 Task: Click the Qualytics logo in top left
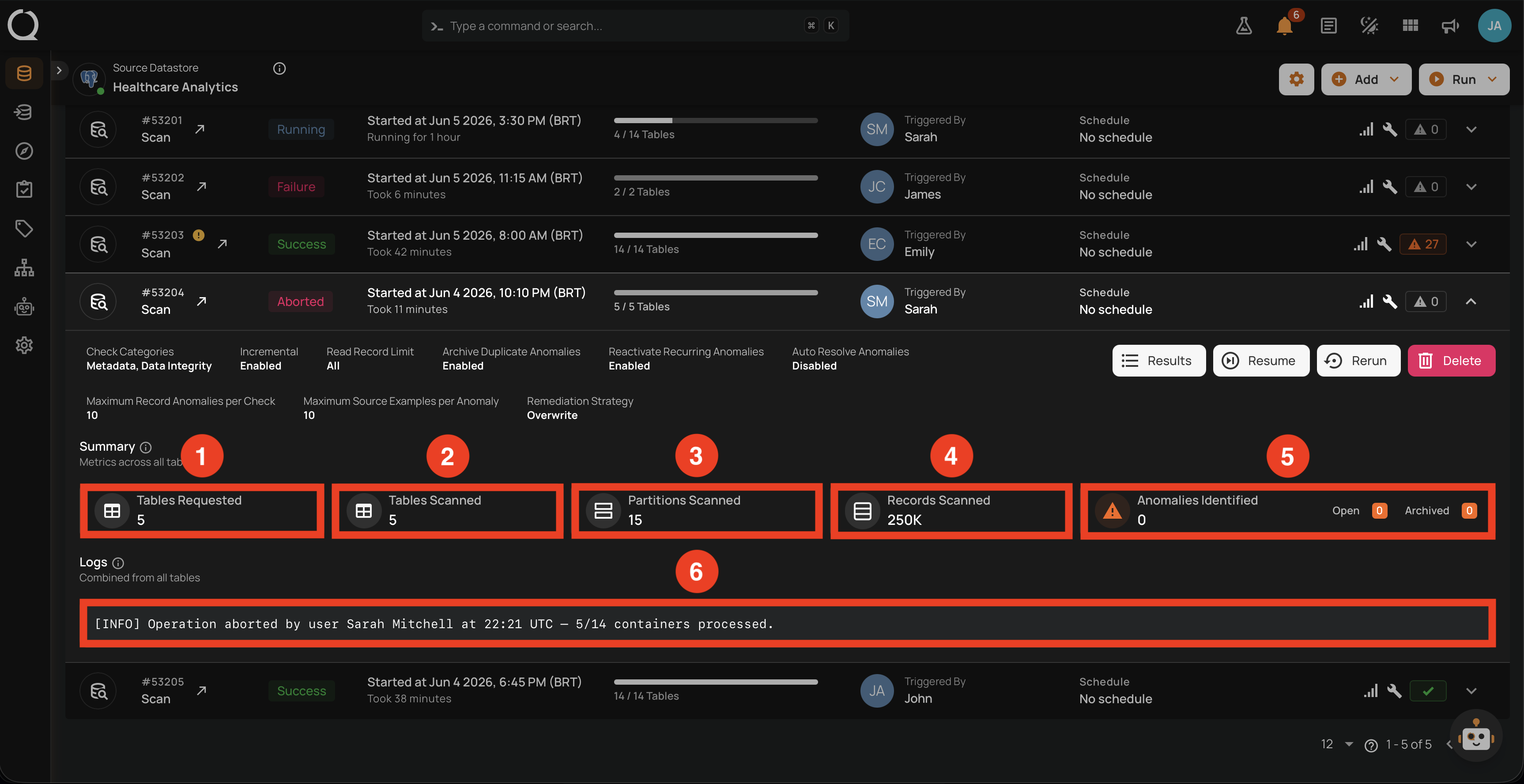pos(23,25)
